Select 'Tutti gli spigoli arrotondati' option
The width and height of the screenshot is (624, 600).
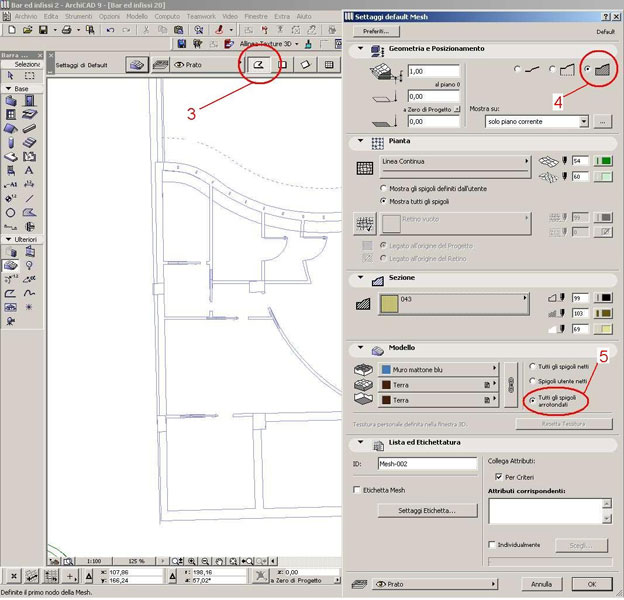pyautogui.click(x=532, y=398)
